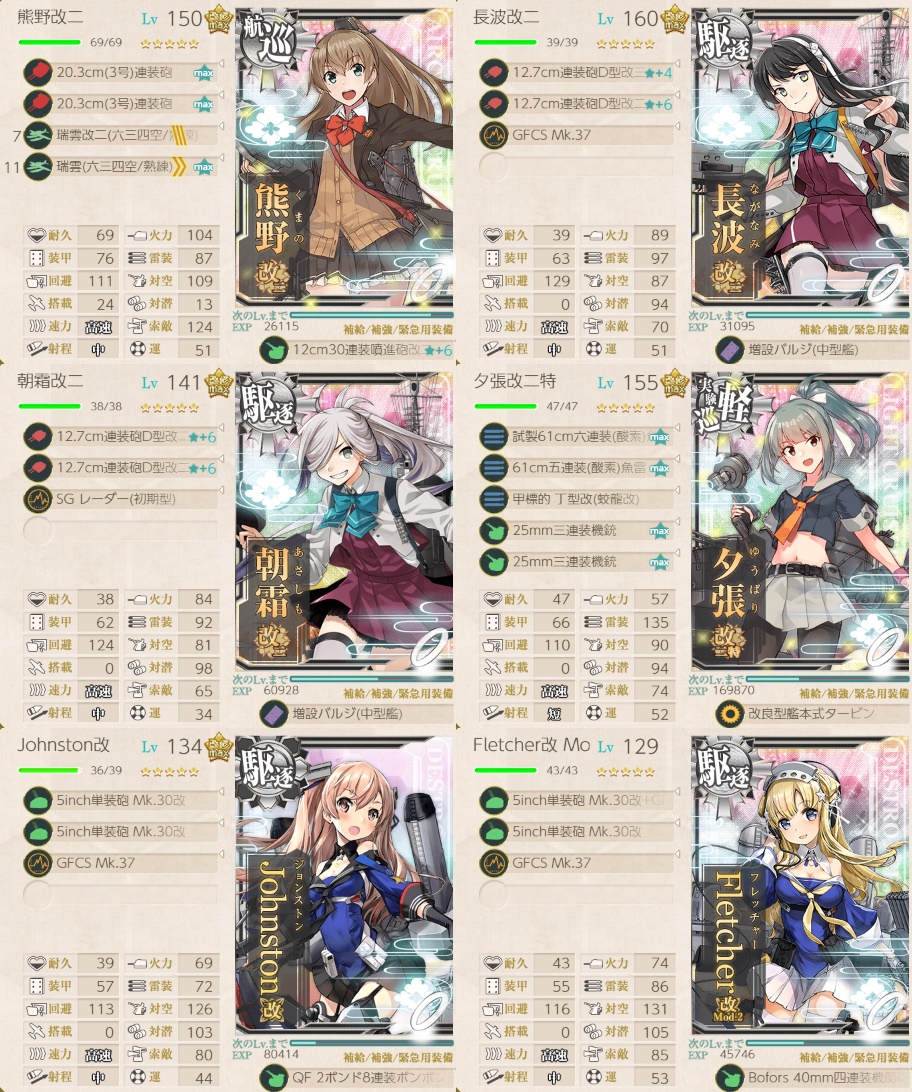Select torpedo icon for 試製61cm六連装(酸素)

(x=494, y=437)
